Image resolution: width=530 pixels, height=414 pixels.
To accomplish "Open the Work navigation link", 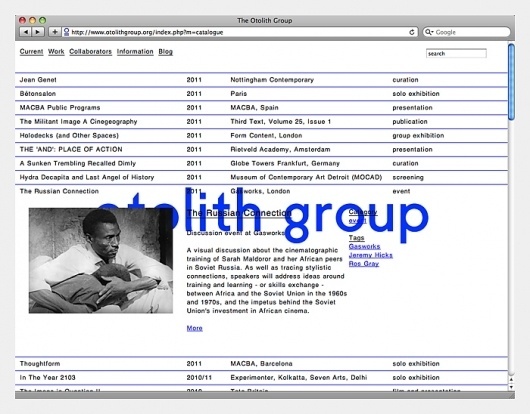I will point(56,52).
